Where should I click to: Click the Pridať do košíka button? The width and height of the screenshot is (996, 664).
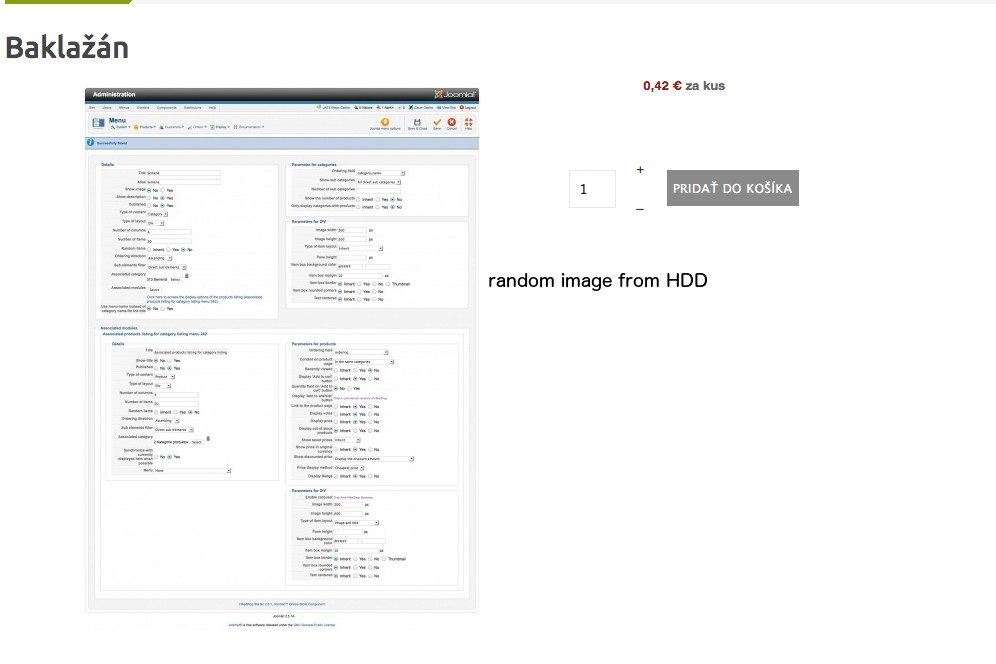click(x=732, y=188)
